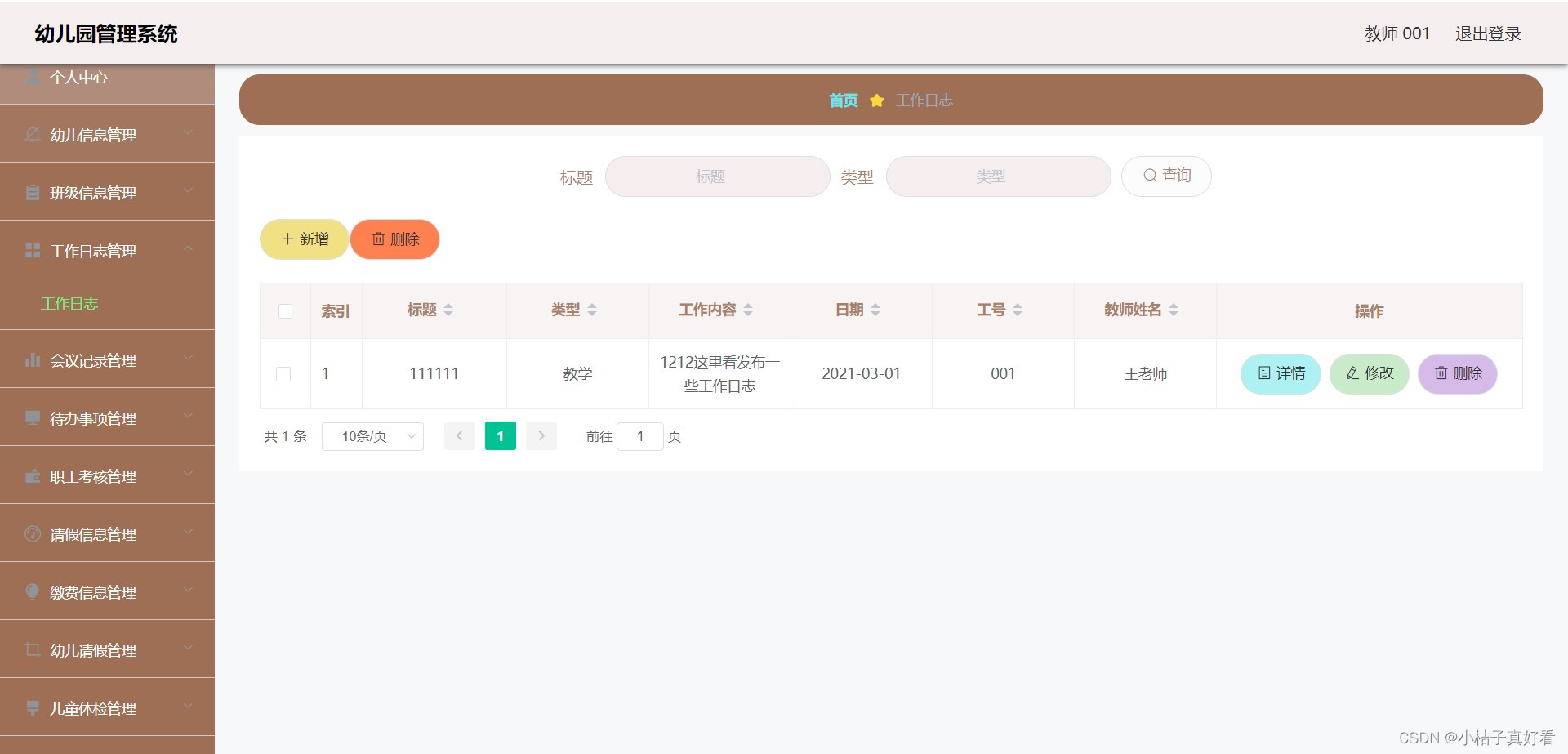Expand the 幼儿信息管理 menu chevron

(x=188, y=132)
